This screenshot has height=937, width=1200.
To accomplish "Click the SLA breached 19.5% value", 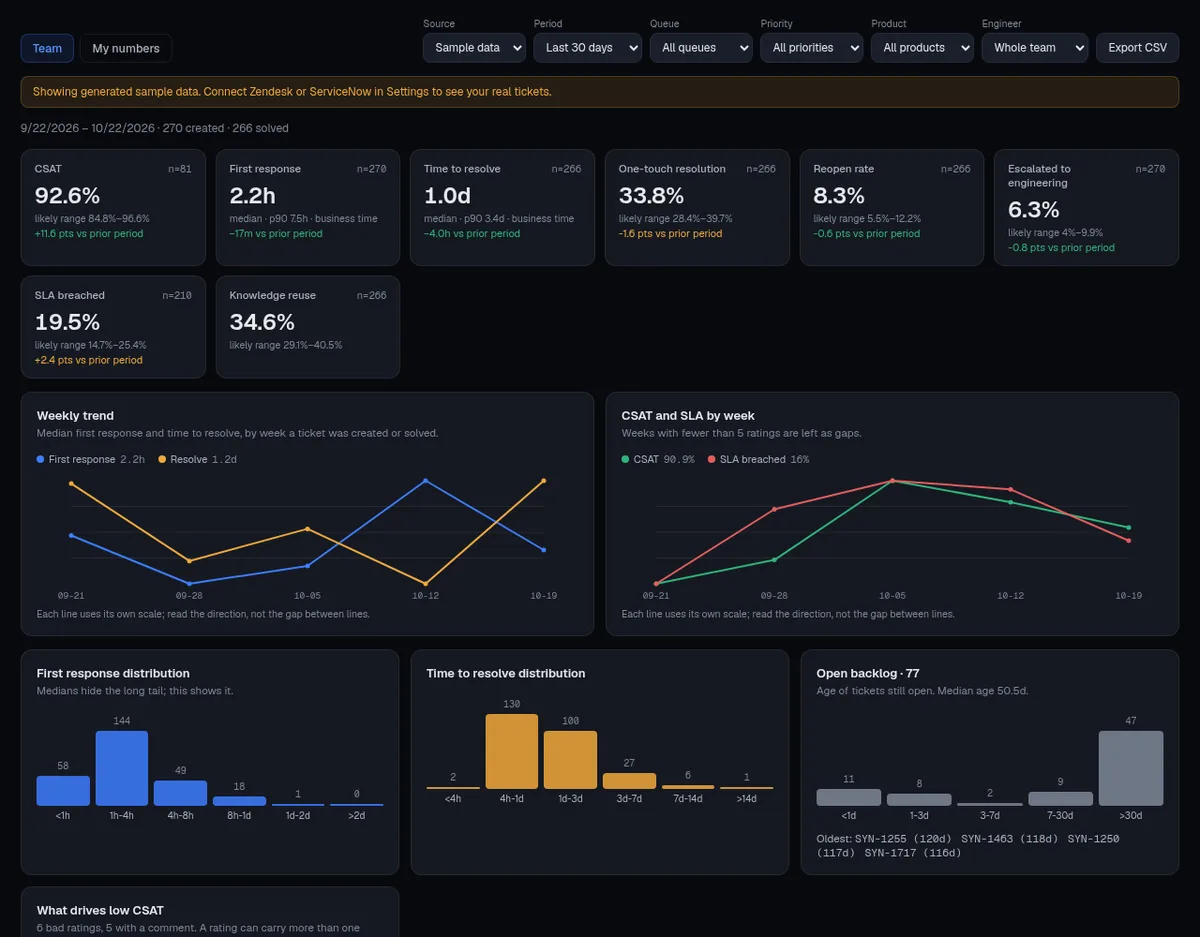I will (x=67, y=322).
